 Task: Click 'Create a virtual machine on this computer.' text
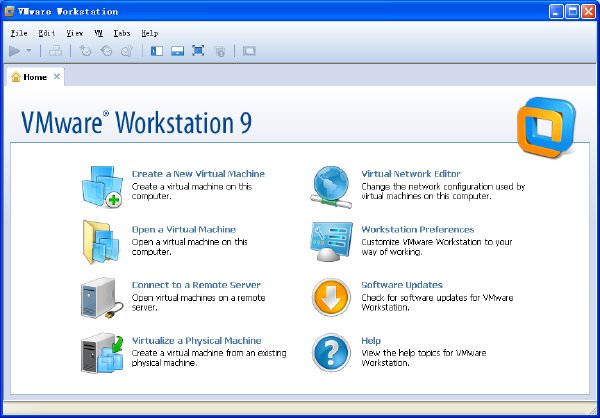[x=192, y=191]
